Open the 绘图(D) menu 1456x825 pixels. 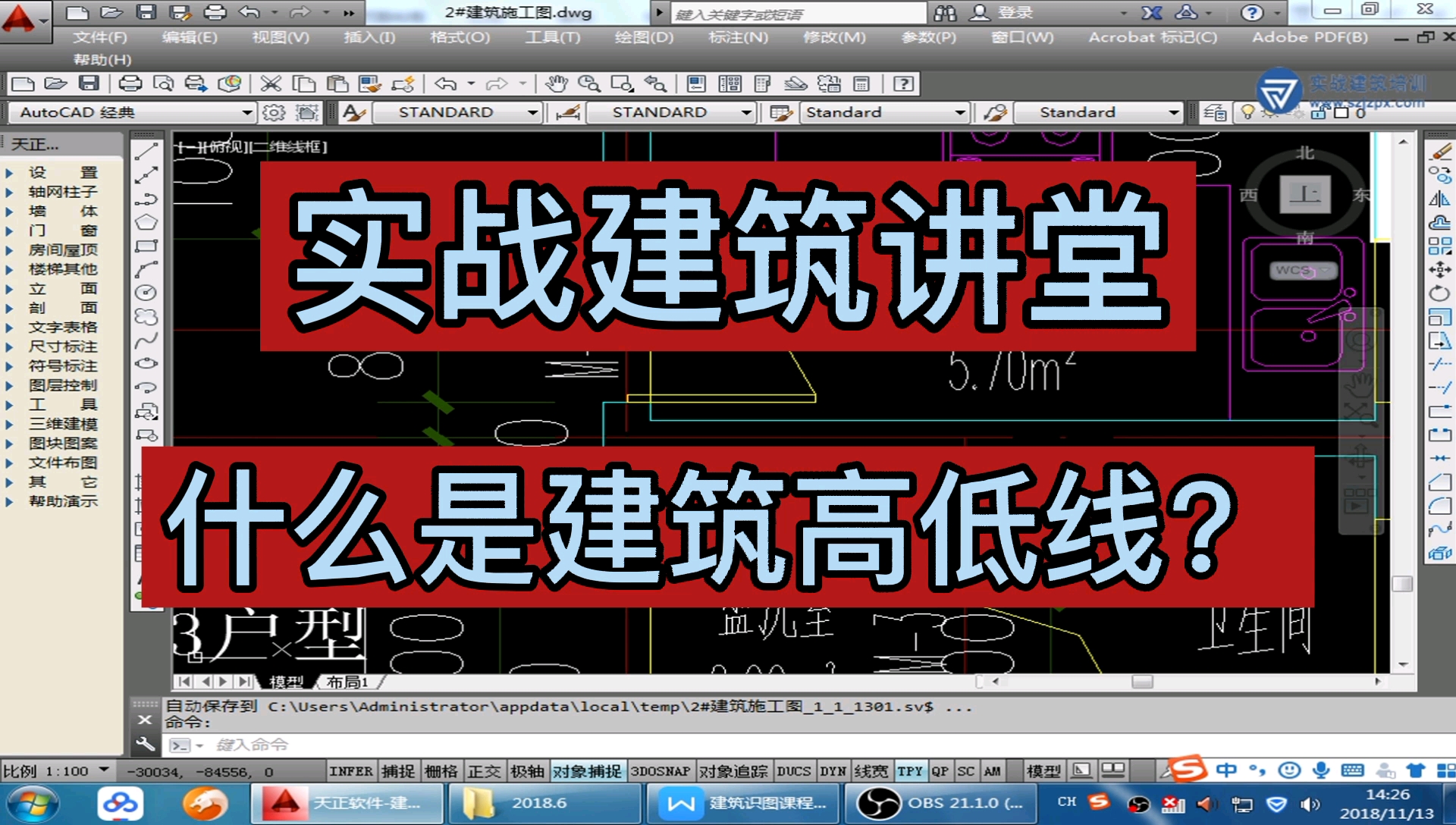[x=643, y=37]
